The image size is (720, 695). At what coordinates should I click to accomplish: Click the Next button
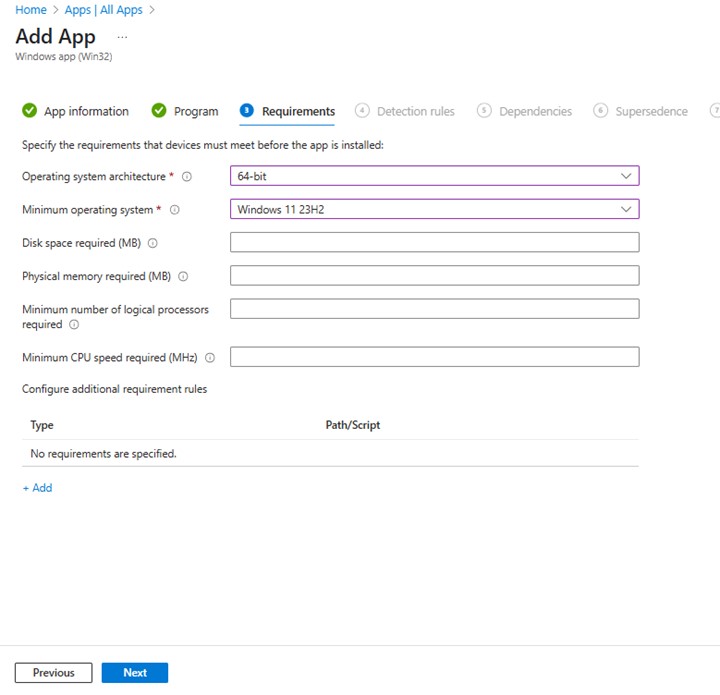pyautogui.click(x=135, y=673)
